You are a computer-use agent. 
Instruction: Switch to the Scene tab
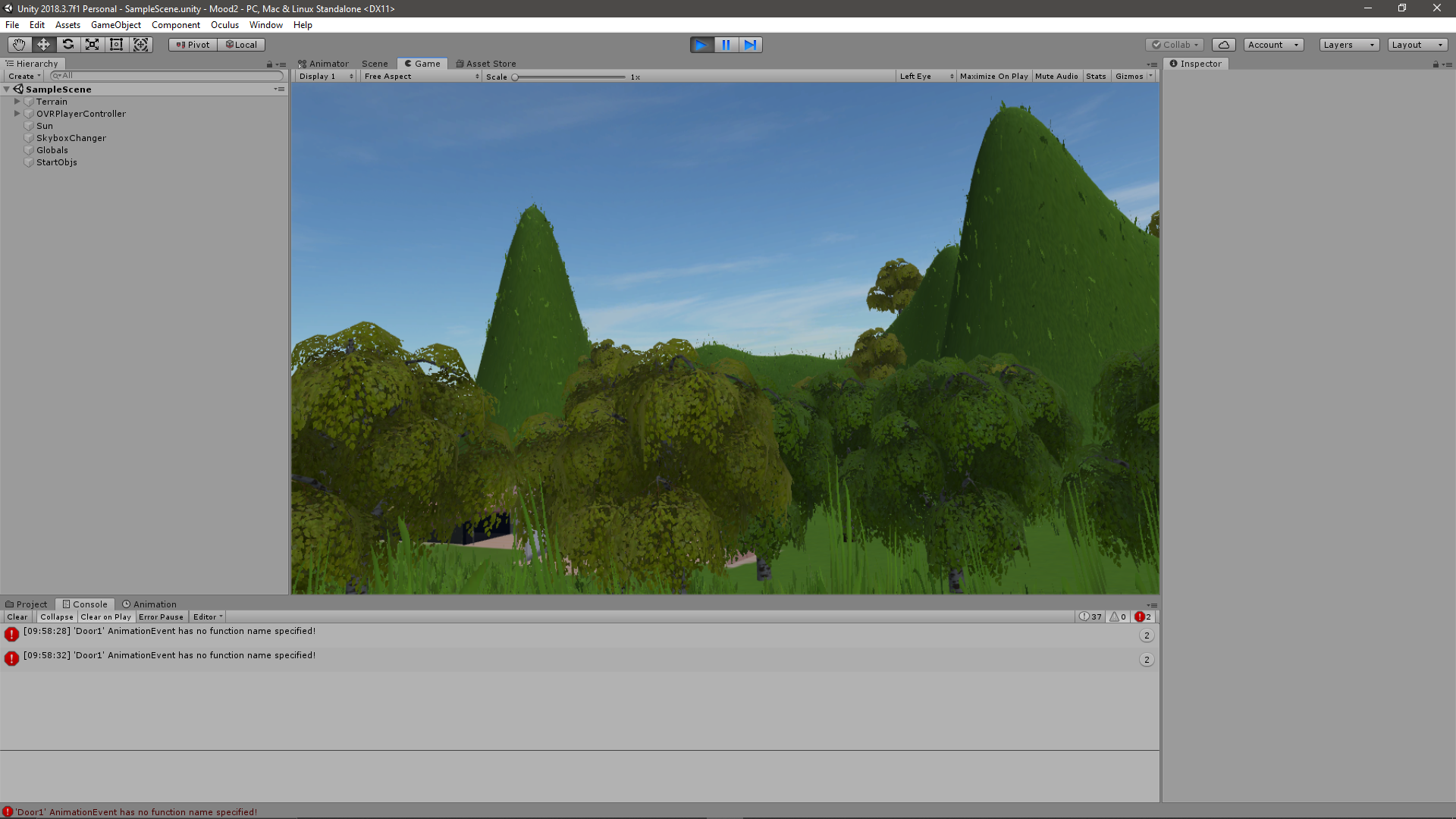(x=375, y=64)
